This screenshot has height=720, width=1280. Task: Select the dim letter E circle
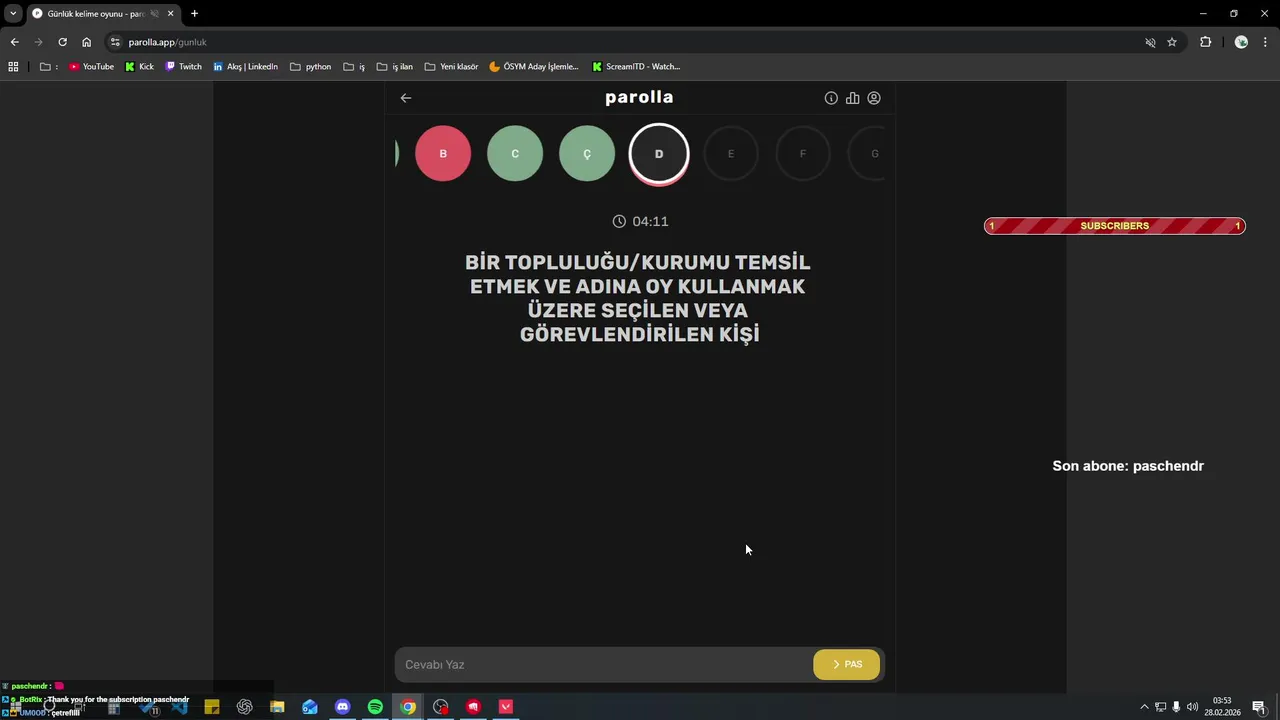[x=731, y=154]
